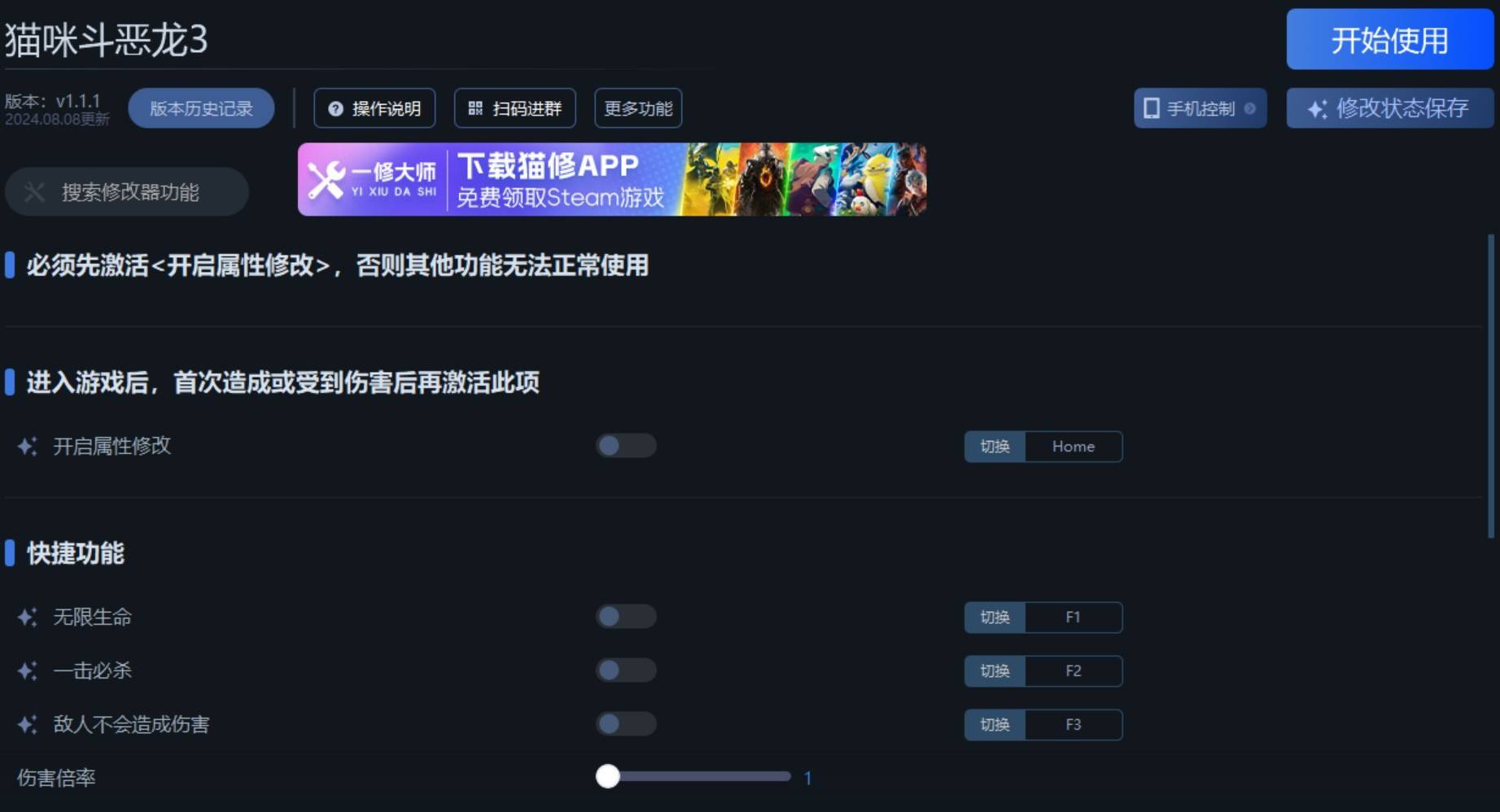Screen dimensions: 1500x812
Task: Click the sparkle icon beside 开启属性修改
Action: [x=27, y=446]
